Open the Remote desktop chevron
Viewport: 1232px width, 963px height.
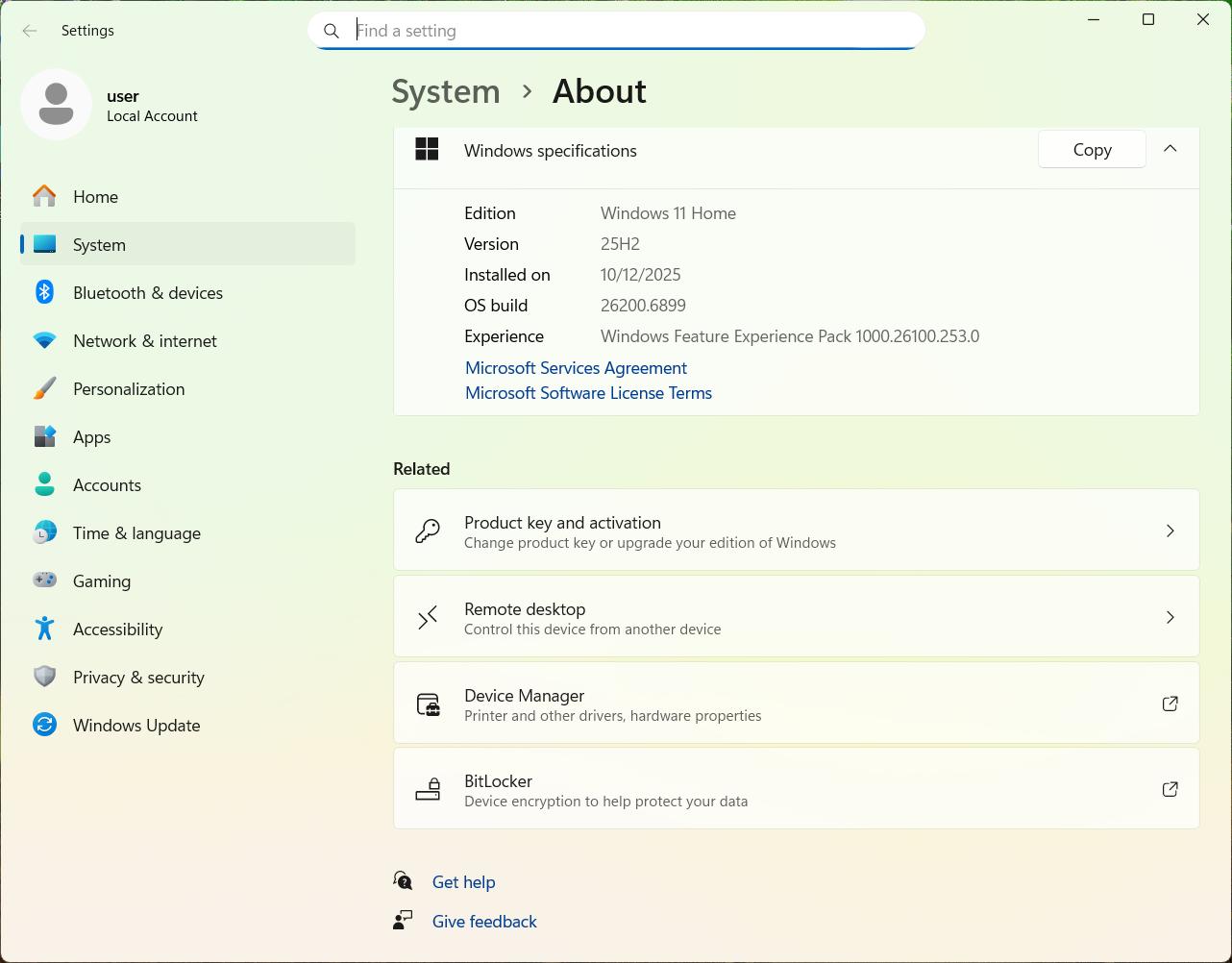(x=1170, y=617)
